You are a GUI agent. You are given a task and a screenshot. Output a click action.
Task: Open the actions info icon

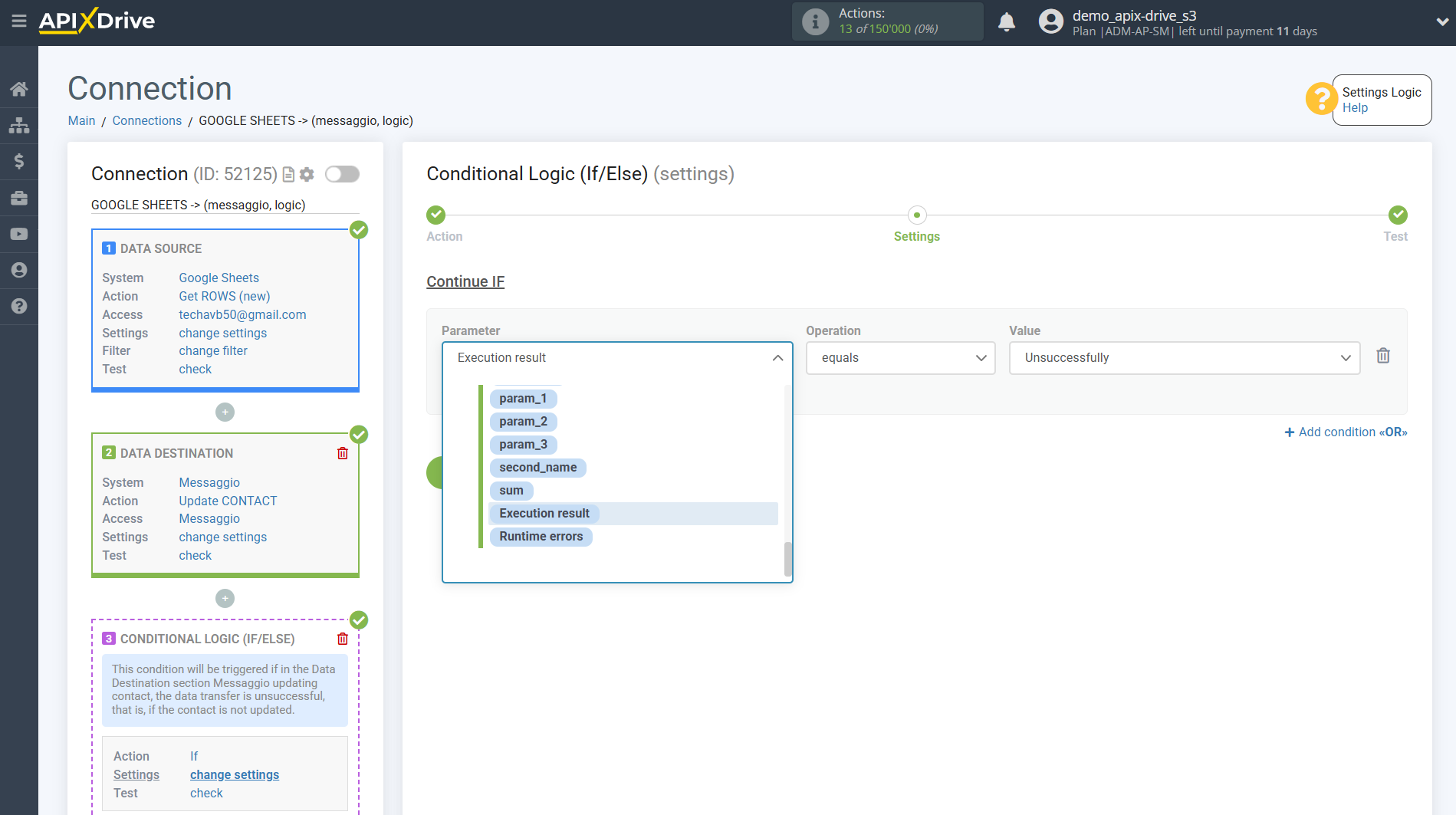(x=815, y=22)
